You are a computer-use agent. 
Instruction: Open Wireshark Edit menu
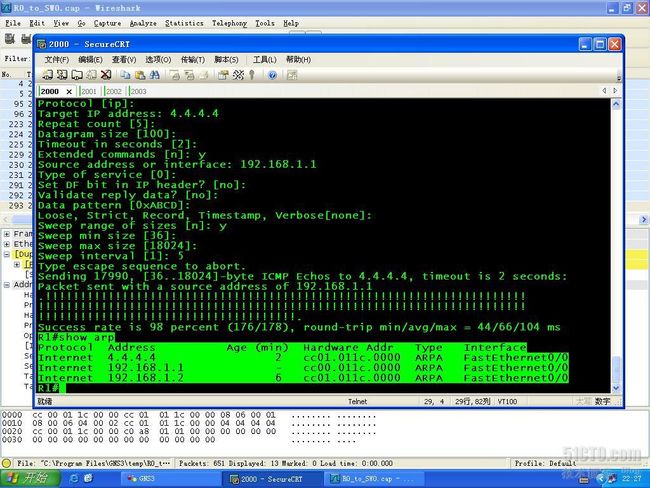click(37, 23)
